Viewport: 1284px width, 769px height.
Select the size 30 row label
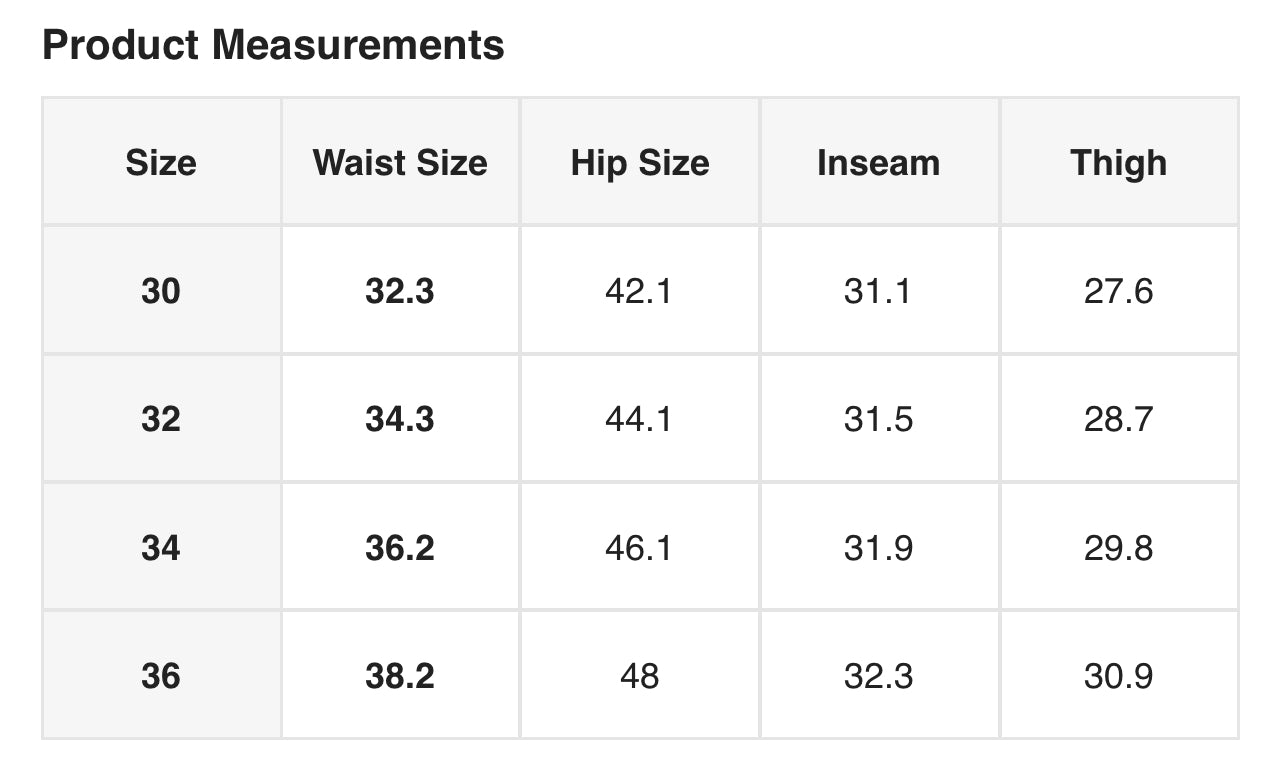pos(161,291)
